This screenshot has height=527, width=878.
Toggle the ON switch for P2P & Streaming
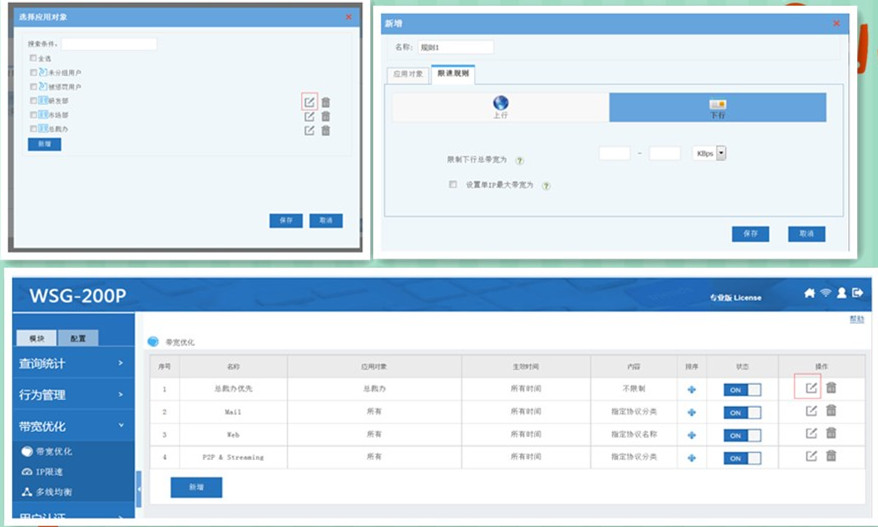point(742,458)
